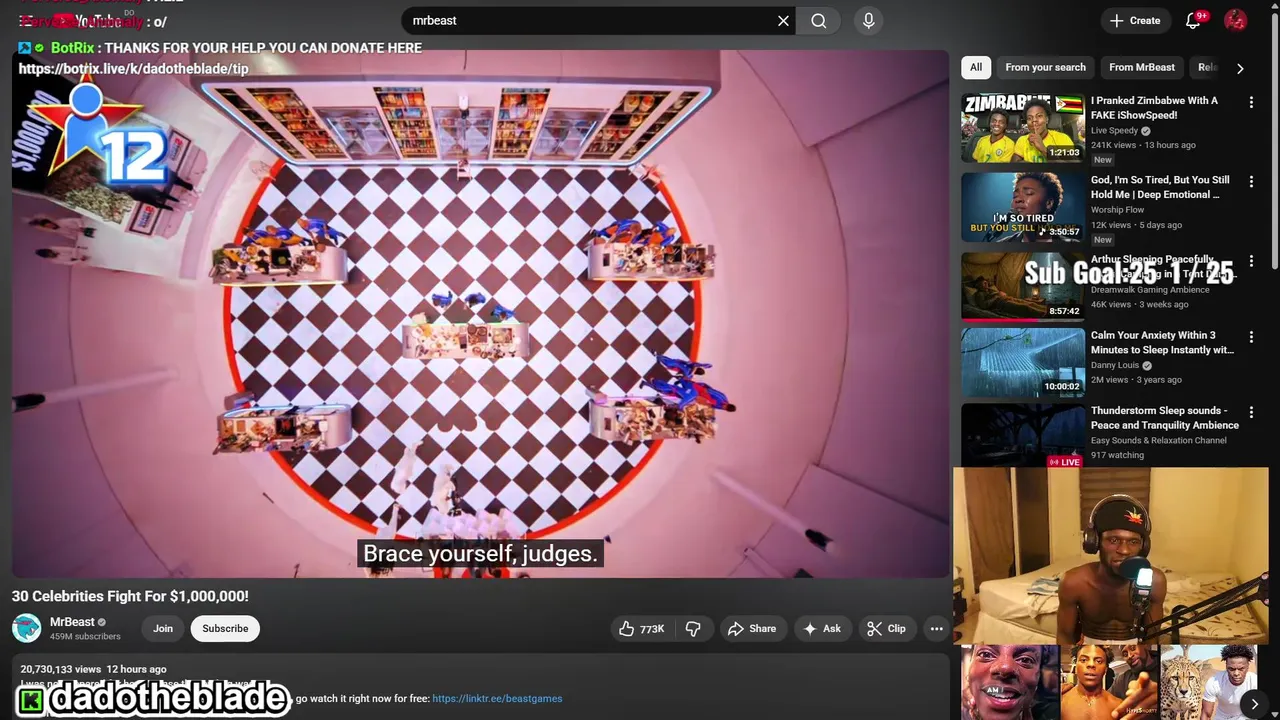1280x720 pixels.
Task: Select the From MrBeast chip
Action: coord(1142,67)
